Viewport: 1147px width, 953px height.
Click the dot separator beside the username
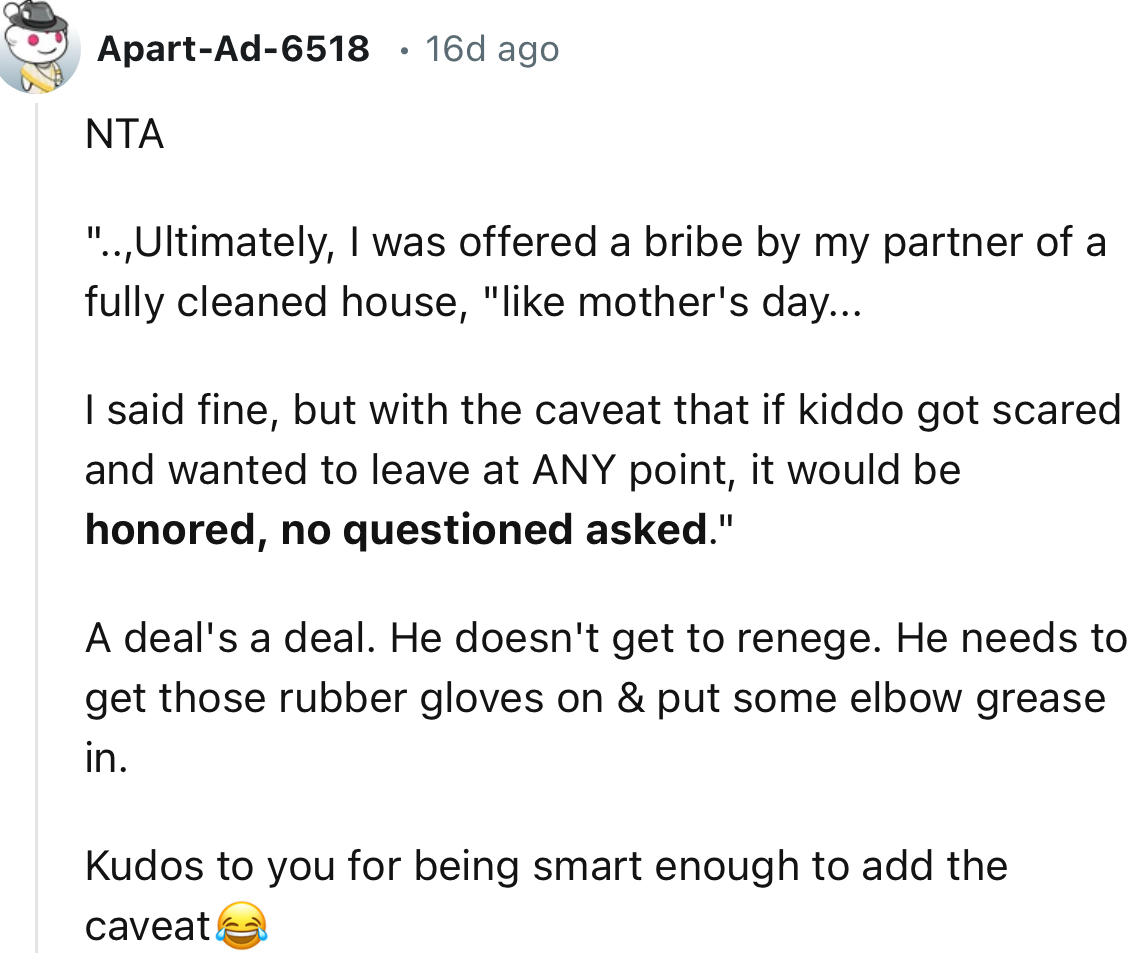point(403,49)
